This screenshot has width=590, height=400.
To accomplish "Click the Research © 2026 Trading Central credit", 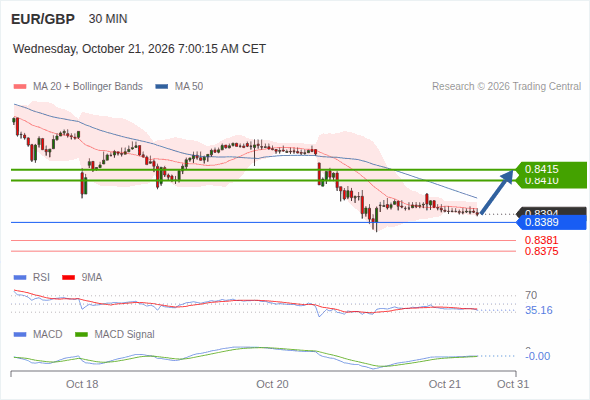I will point(506,87).
